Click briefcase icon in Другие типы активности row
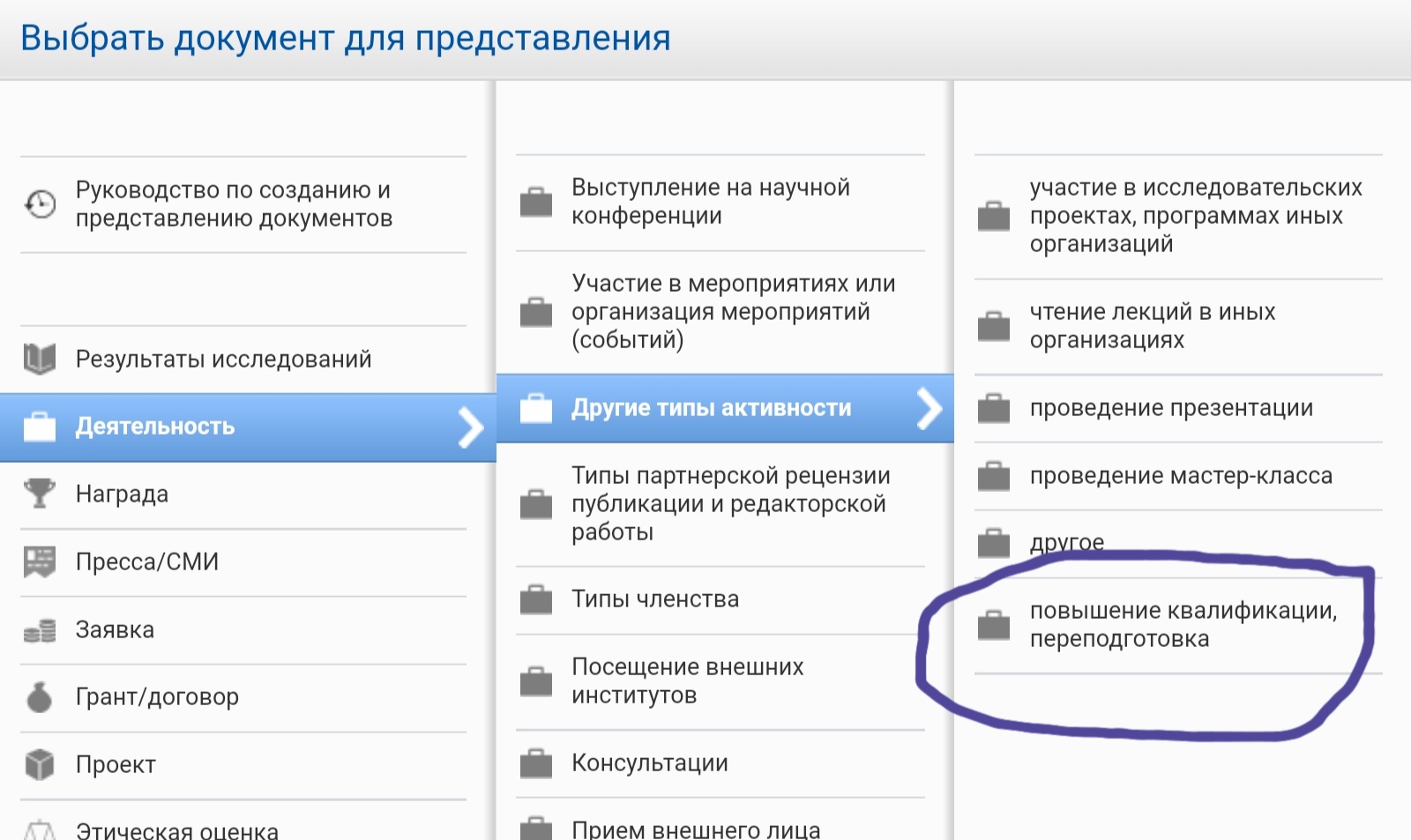The height and width of the screenshot is (840, 1411). 536,408
